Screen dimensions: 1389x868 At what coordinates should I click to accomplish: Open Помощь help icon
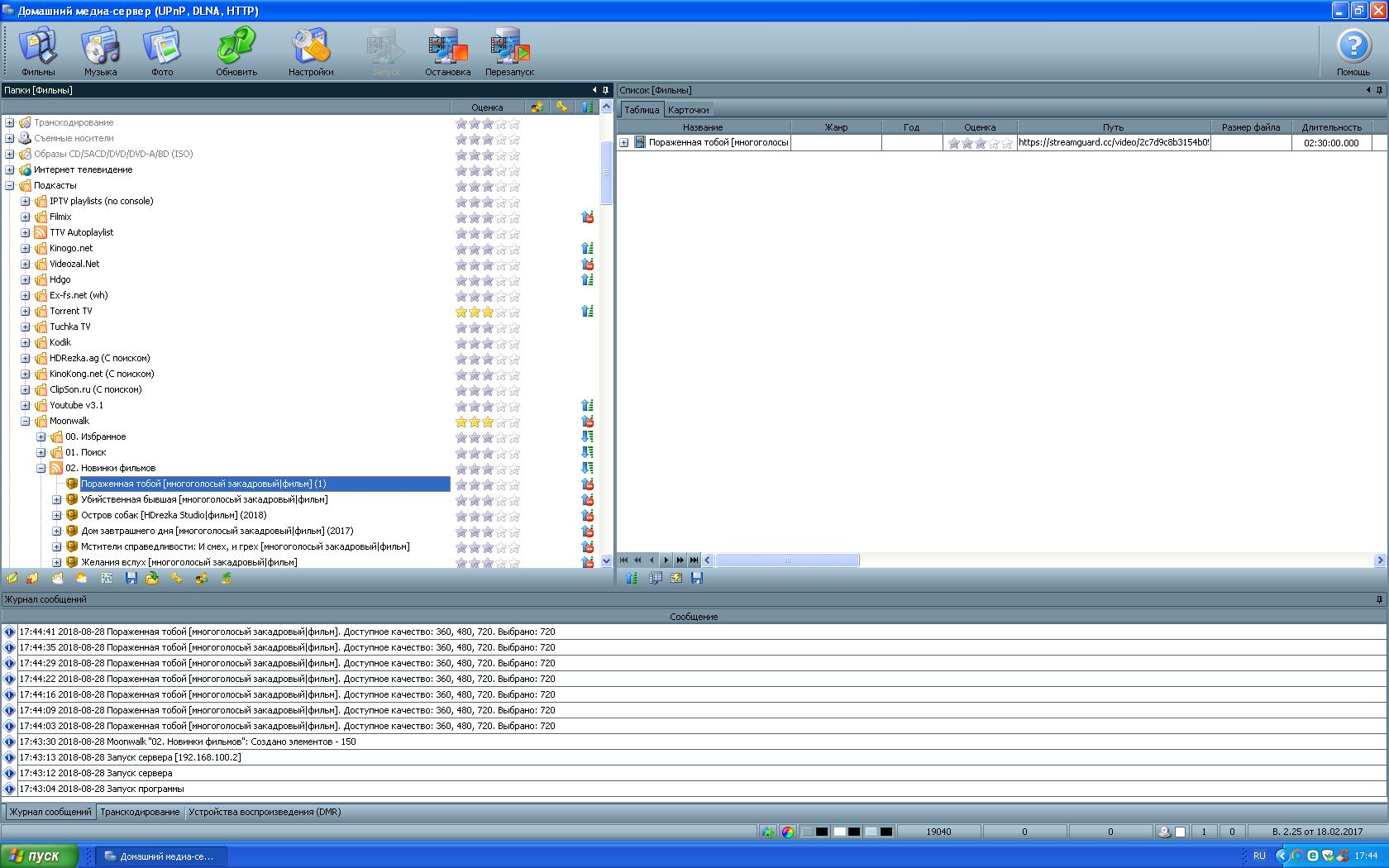tap(1353, 51)
